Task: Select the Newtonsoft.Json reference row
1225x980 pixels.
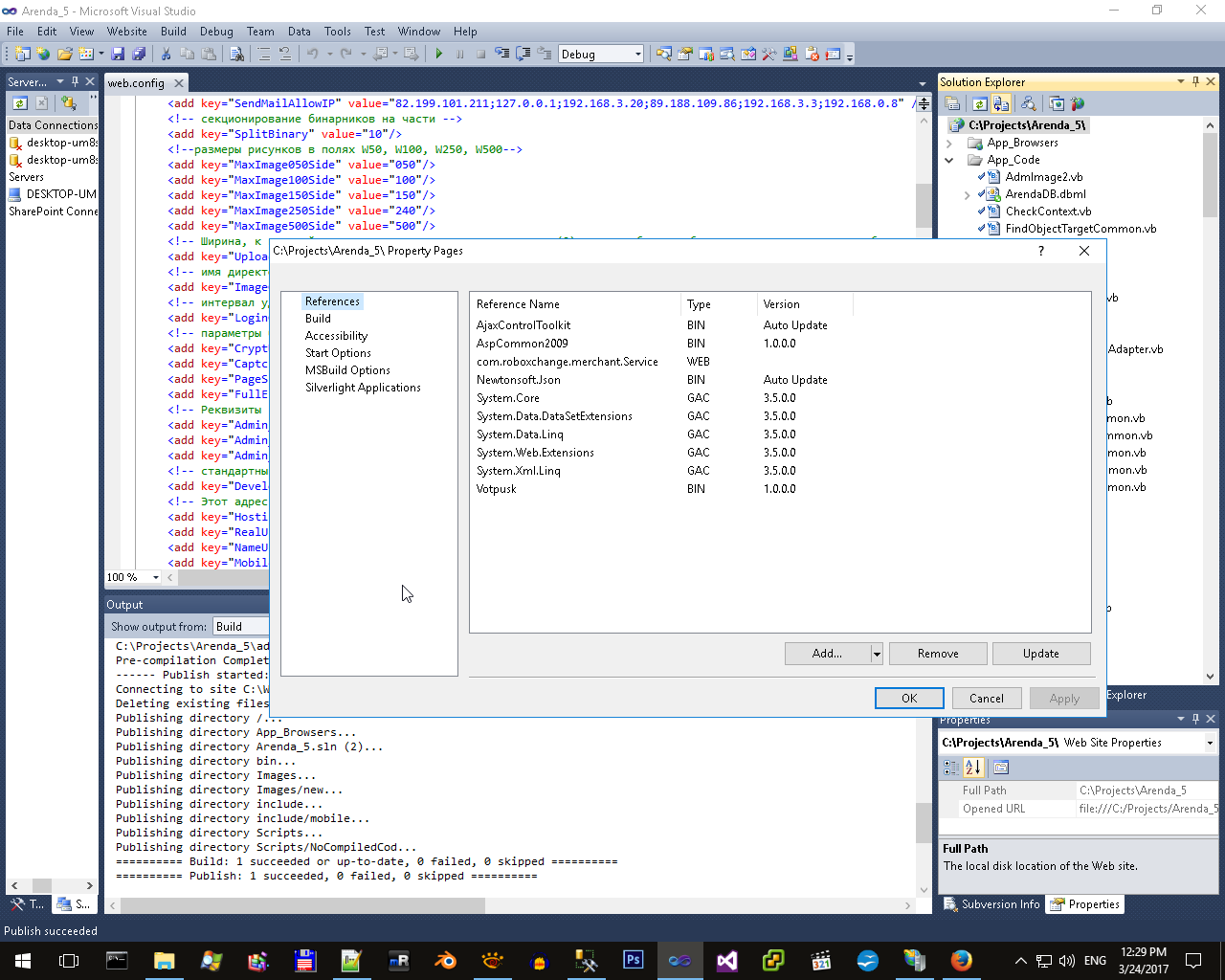Action: tap(519, 380)
